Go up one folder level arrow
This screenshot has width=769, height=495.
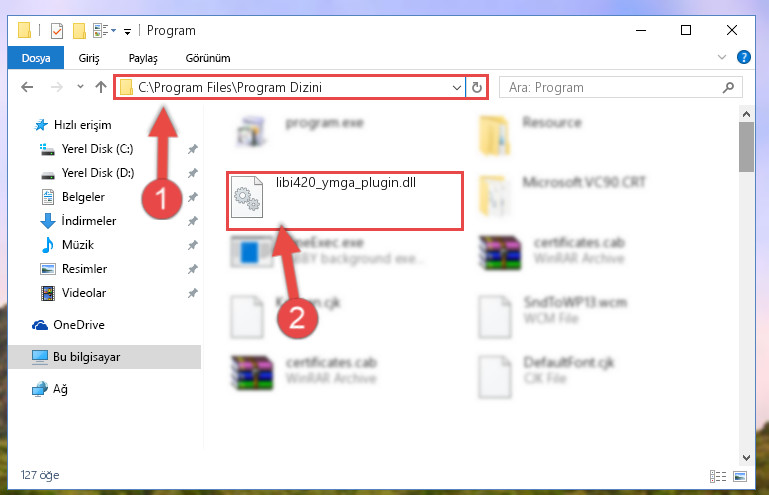click(101, 87)
